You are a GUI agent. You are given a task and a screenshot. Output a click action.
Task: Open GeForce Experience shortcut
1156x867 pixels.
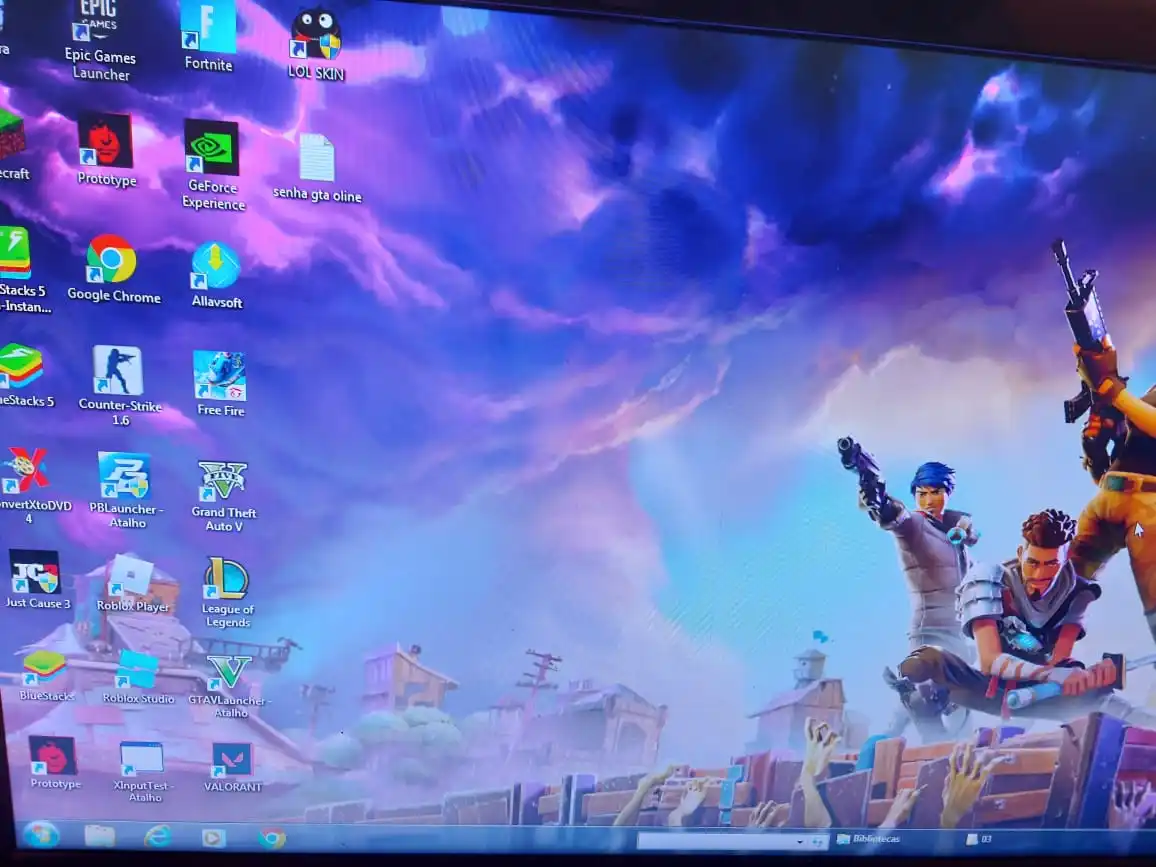coord(212,164)
